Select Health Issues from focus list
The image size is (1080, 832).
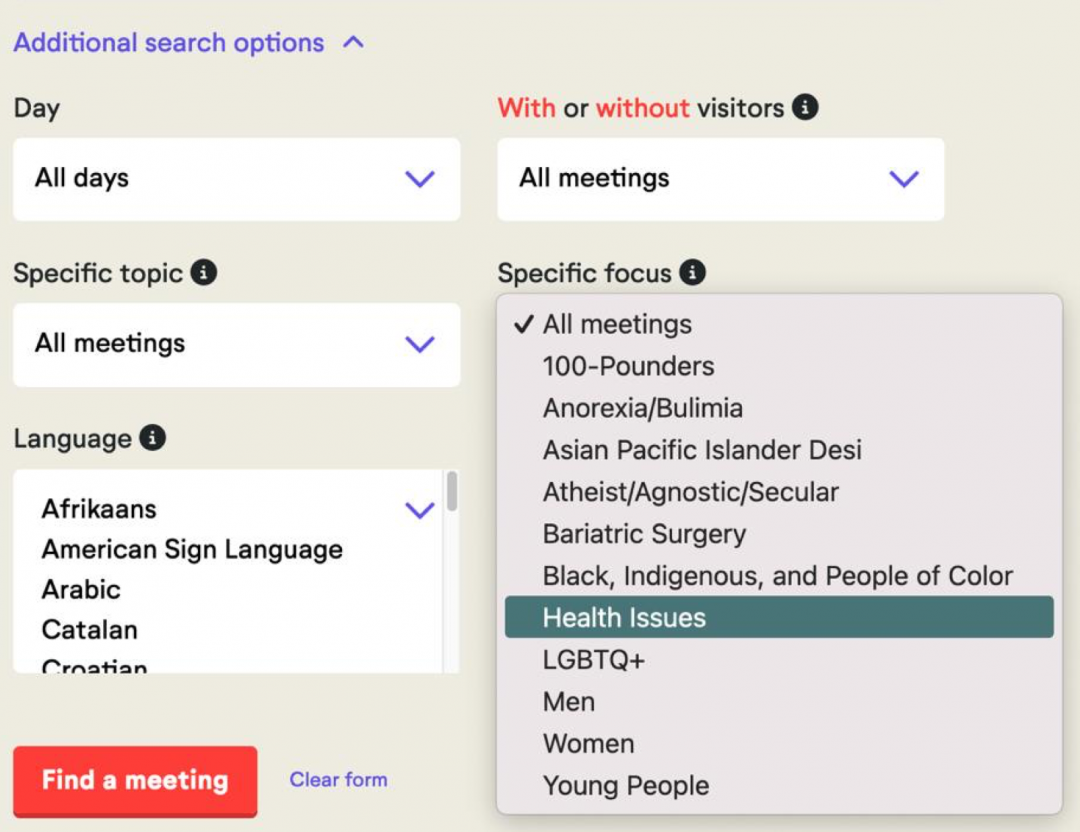[624, 618]
